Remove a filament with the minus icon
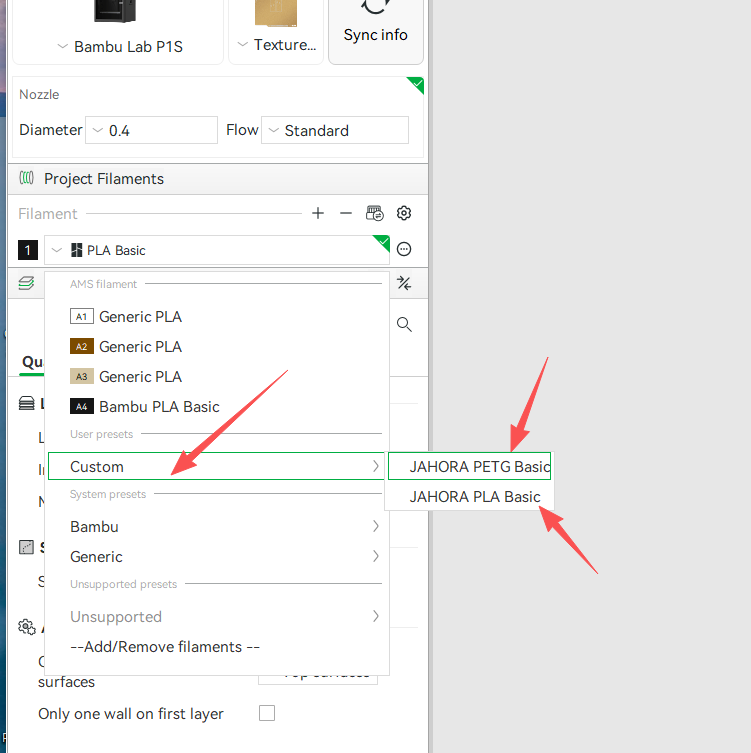Screen dimensions: 751x753 (x=346, y=213)
